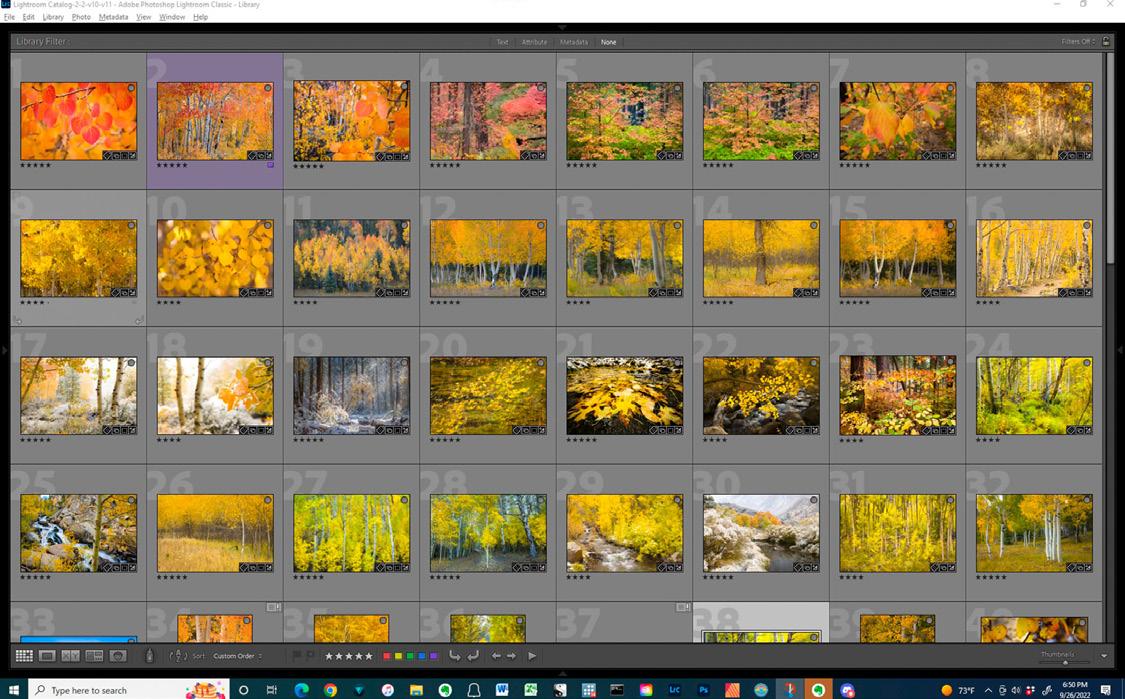Start the impromptu slideshow play button
1125x699 pixels.
pos(532,656)
